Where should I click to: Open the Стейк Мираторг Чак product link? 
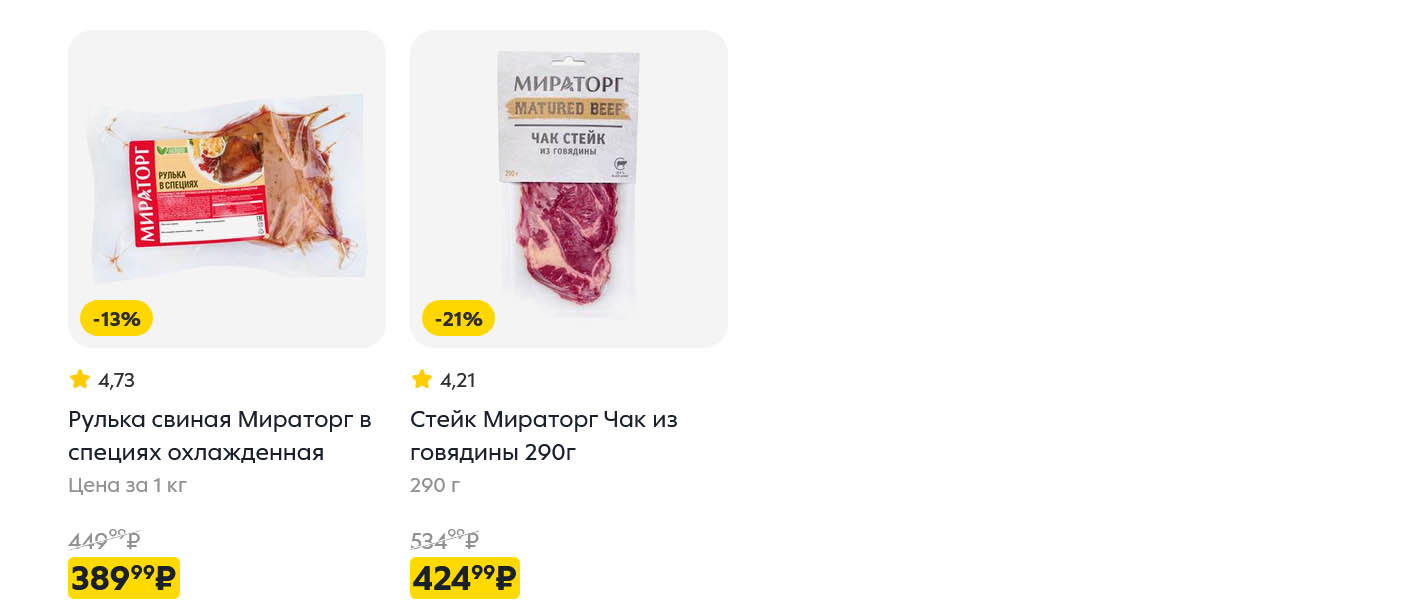tap(544, 436)
